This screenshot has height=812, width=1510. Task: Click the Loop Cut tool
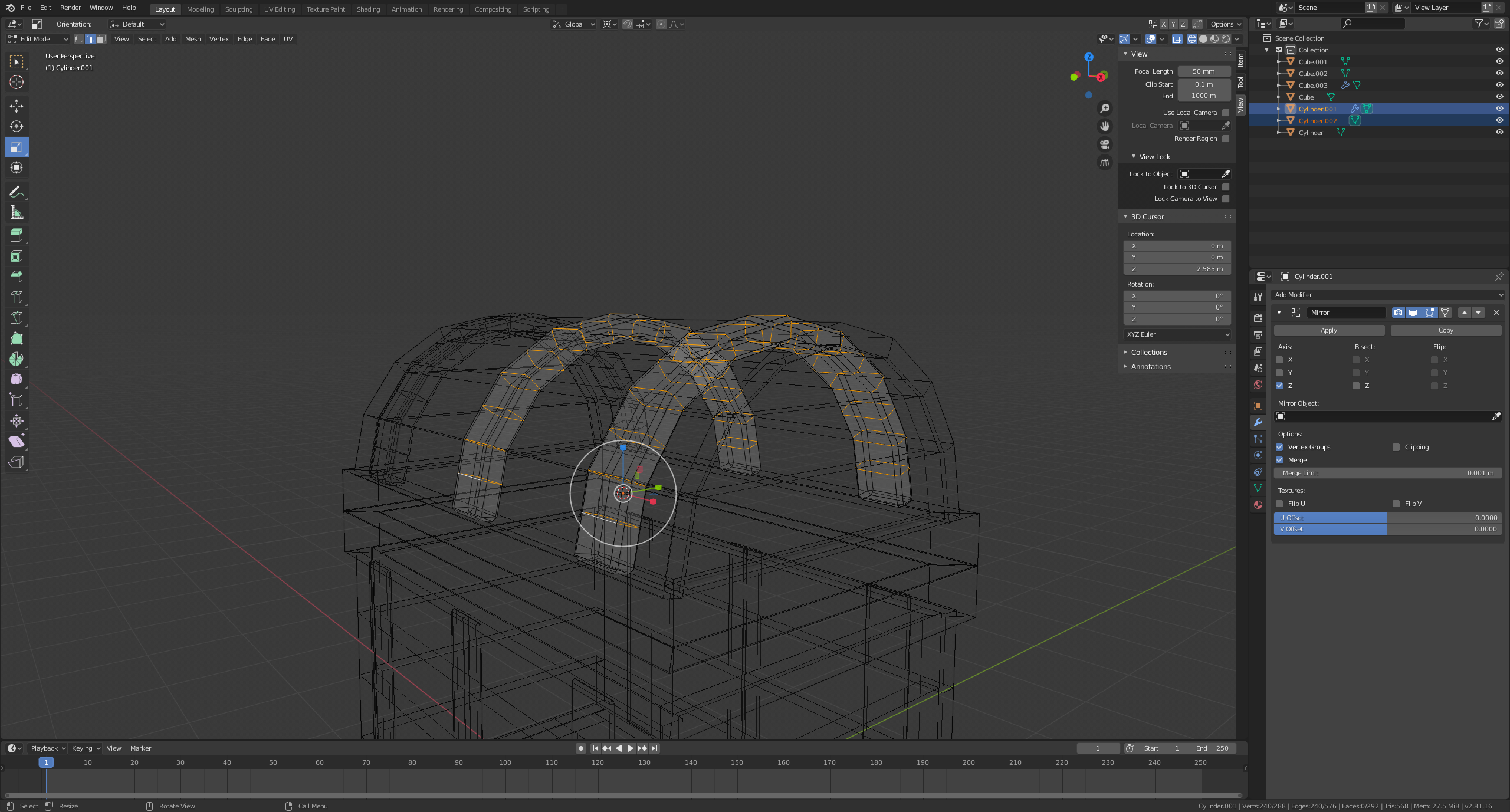tap(17, 297)
